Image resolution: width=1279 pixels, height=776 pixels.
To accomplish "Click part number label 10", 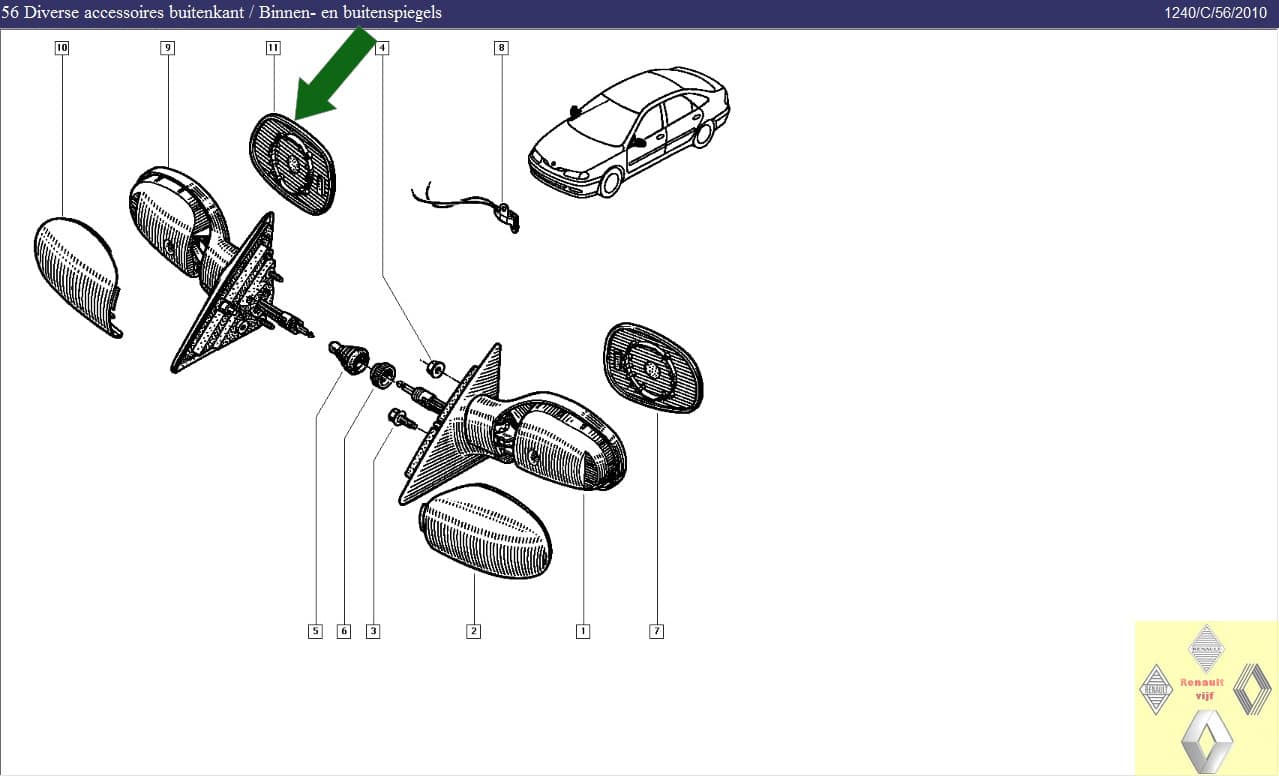I will (62, 48).
